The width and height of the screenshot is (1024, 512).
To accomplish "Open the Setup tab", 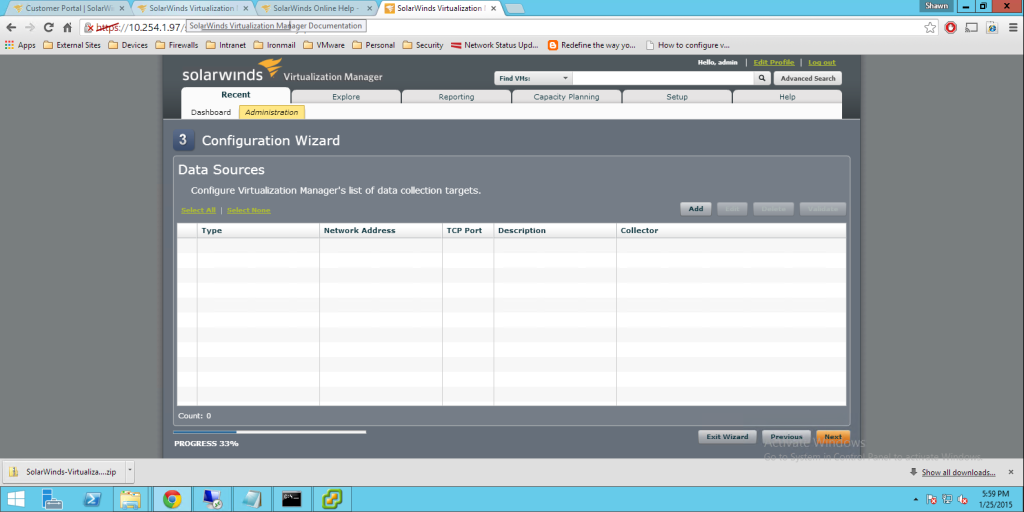I will (677, 97).
